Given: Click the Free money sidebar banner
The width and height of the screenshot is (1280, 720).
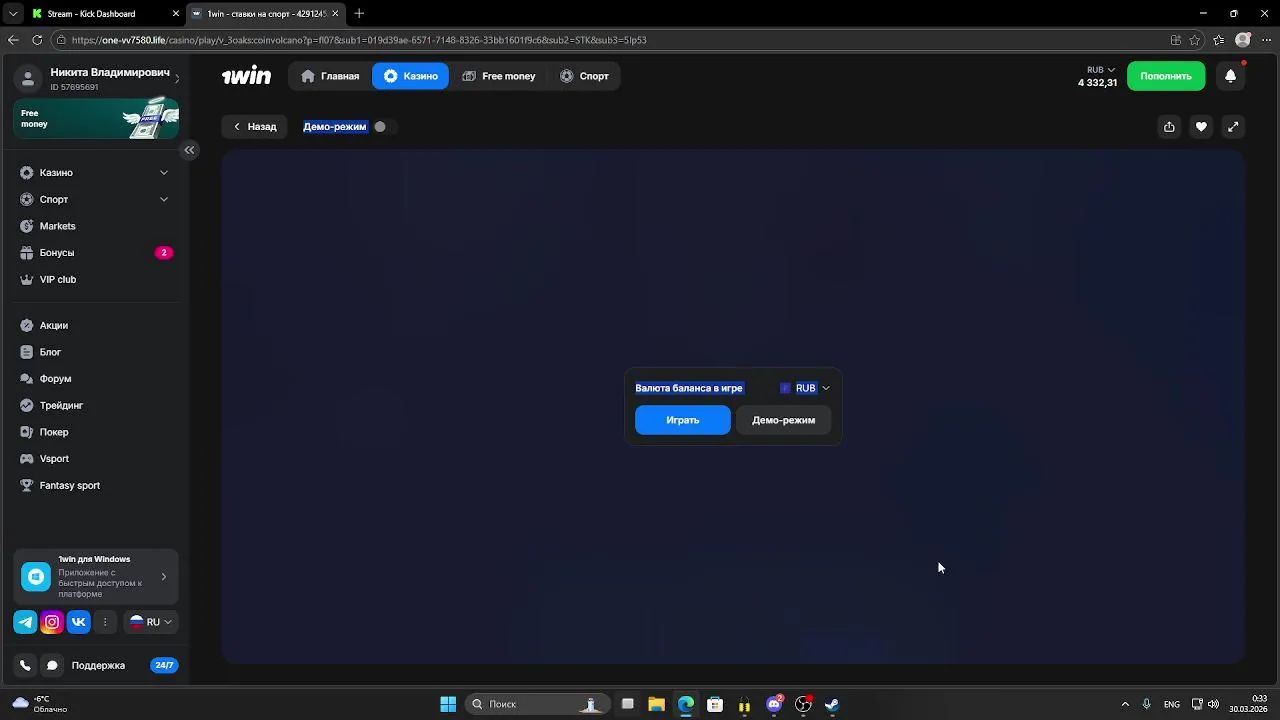Looking at the screenshot, I should 96,118.
